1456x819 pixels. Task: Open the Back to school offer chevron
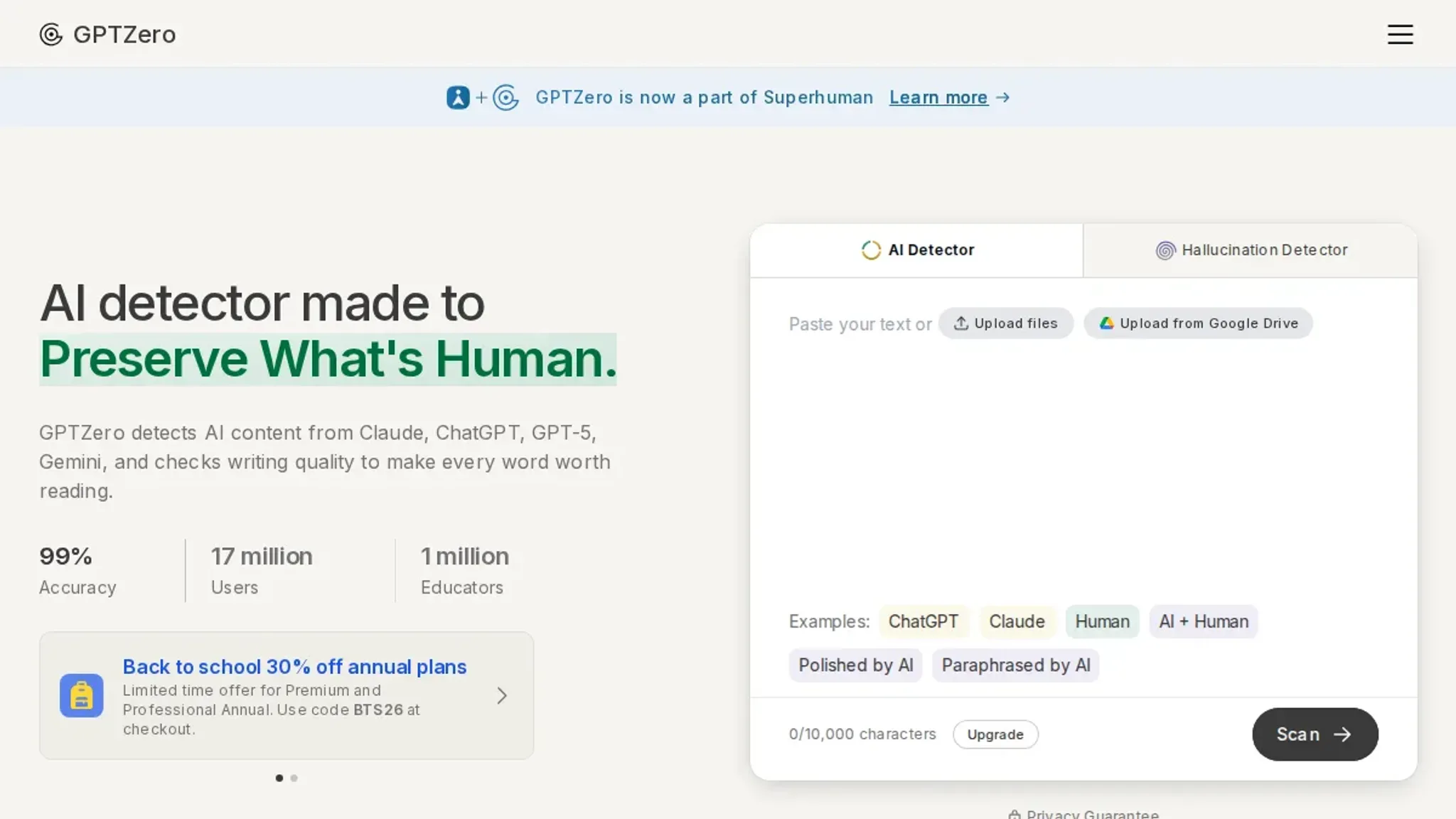502,695
